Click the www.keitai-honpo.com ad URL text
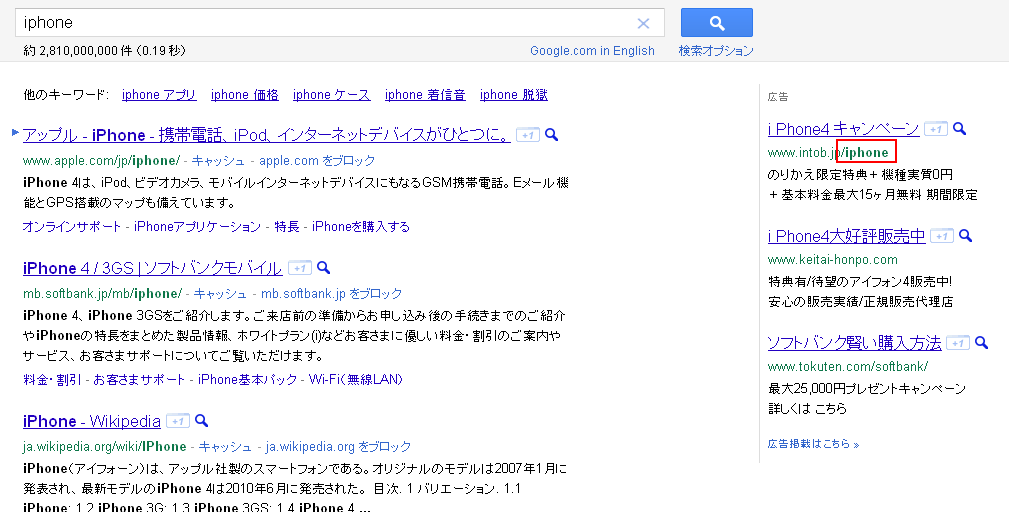Screen dimensions: 1009x512 point(833,259)
